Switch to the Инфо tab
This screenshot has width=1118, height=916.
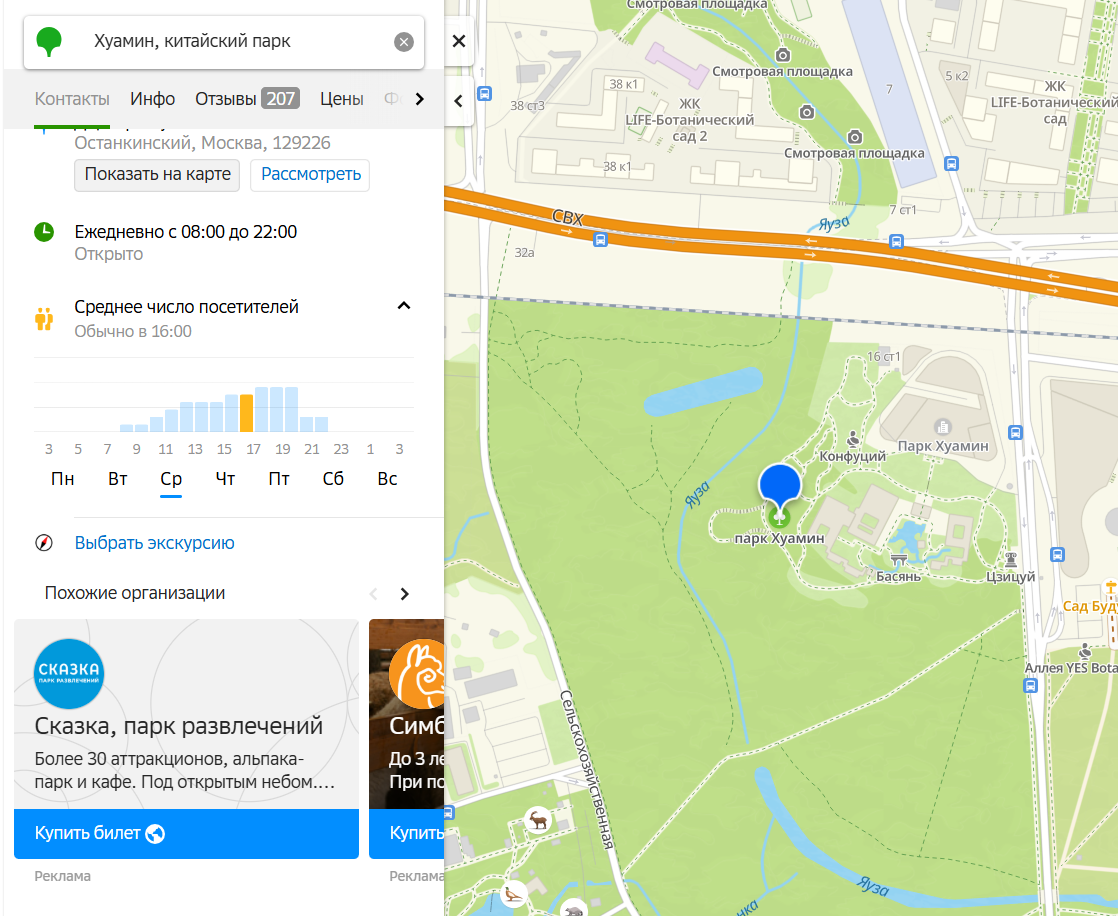coord(152,99)
